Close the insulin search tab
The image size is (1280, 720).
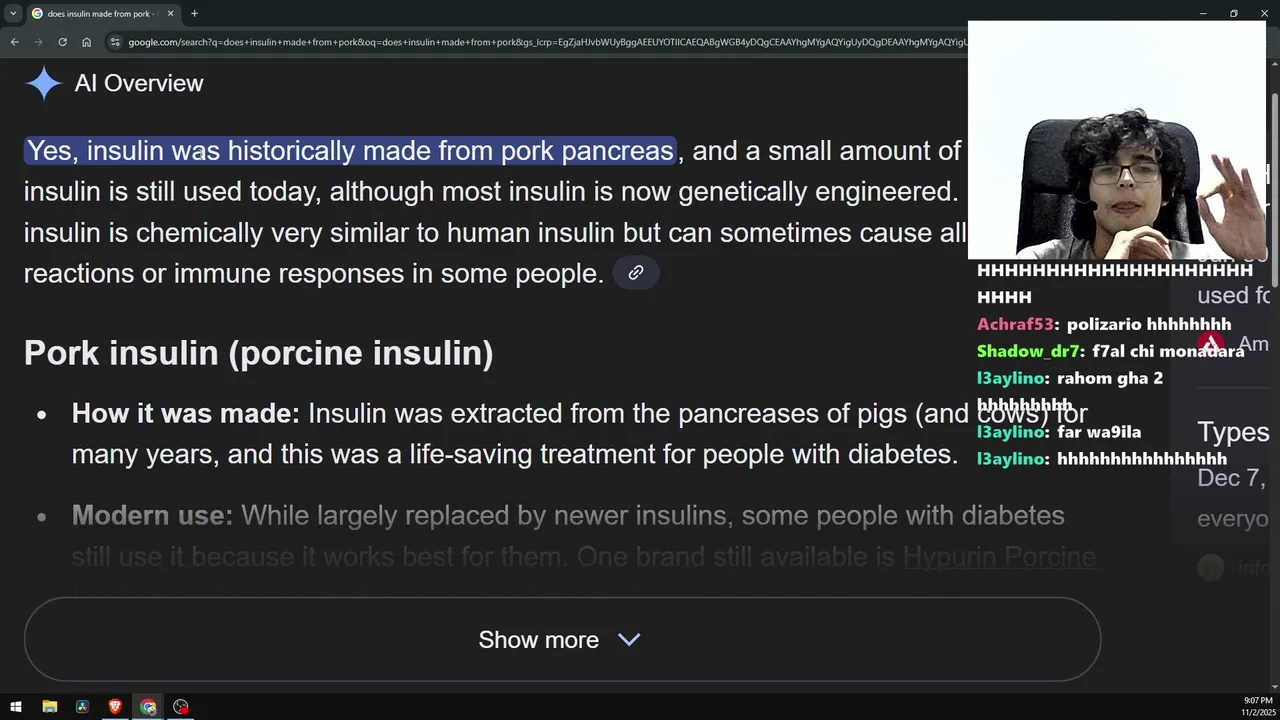click(x=170, y=14)
